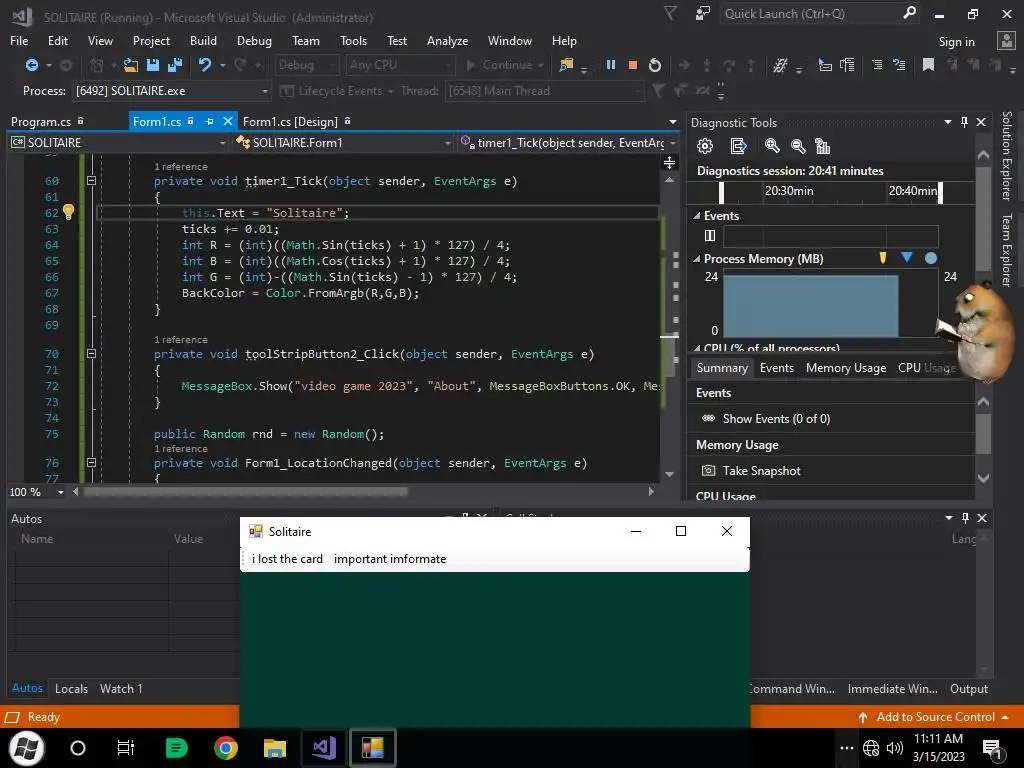Viewport: 1024px width, 768px height.
Task: Close the Form1.cs tab
Action: (x=228, y=121)
